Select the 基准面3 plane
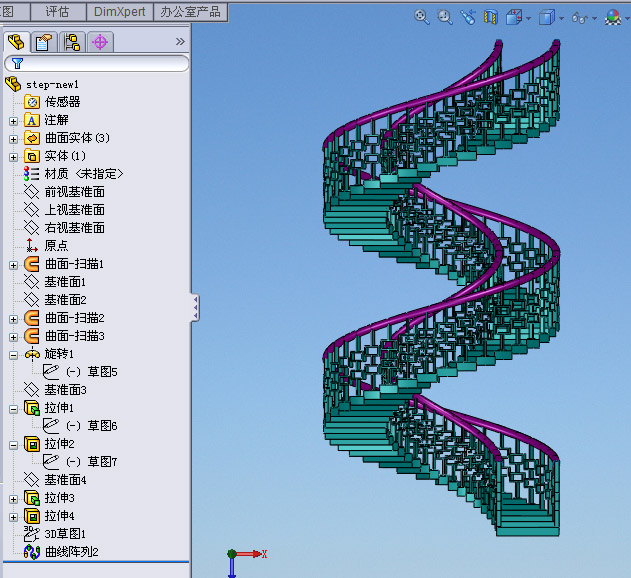This screenshot has width=631, height=578. 65,390
